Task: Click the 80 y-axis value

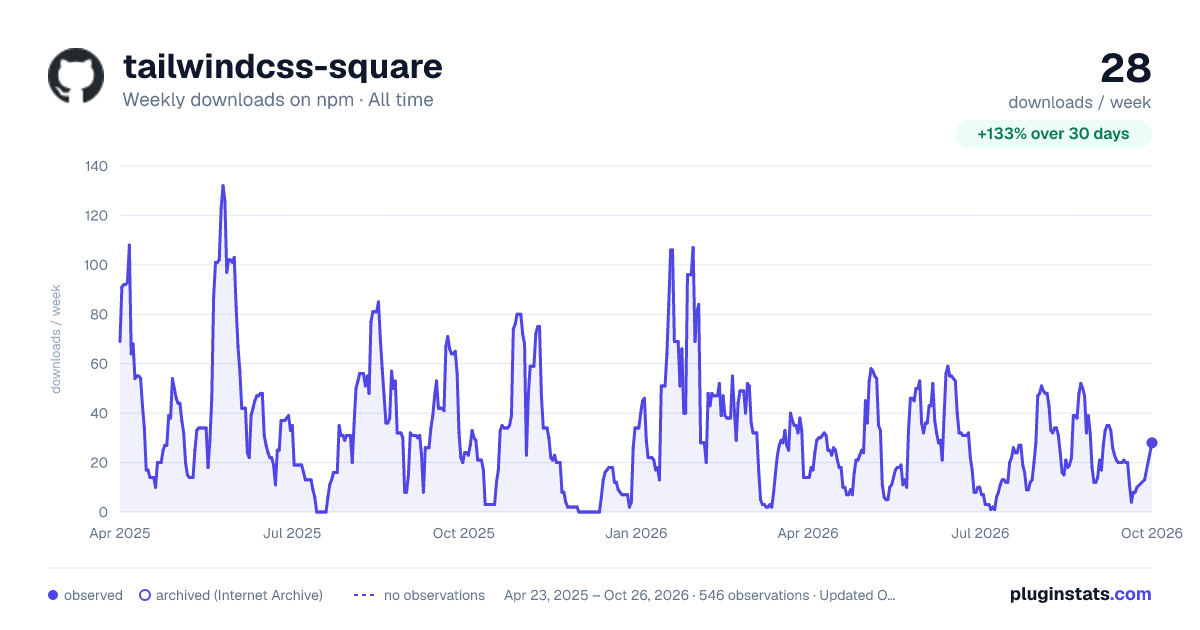Action: tap(101, 314)
